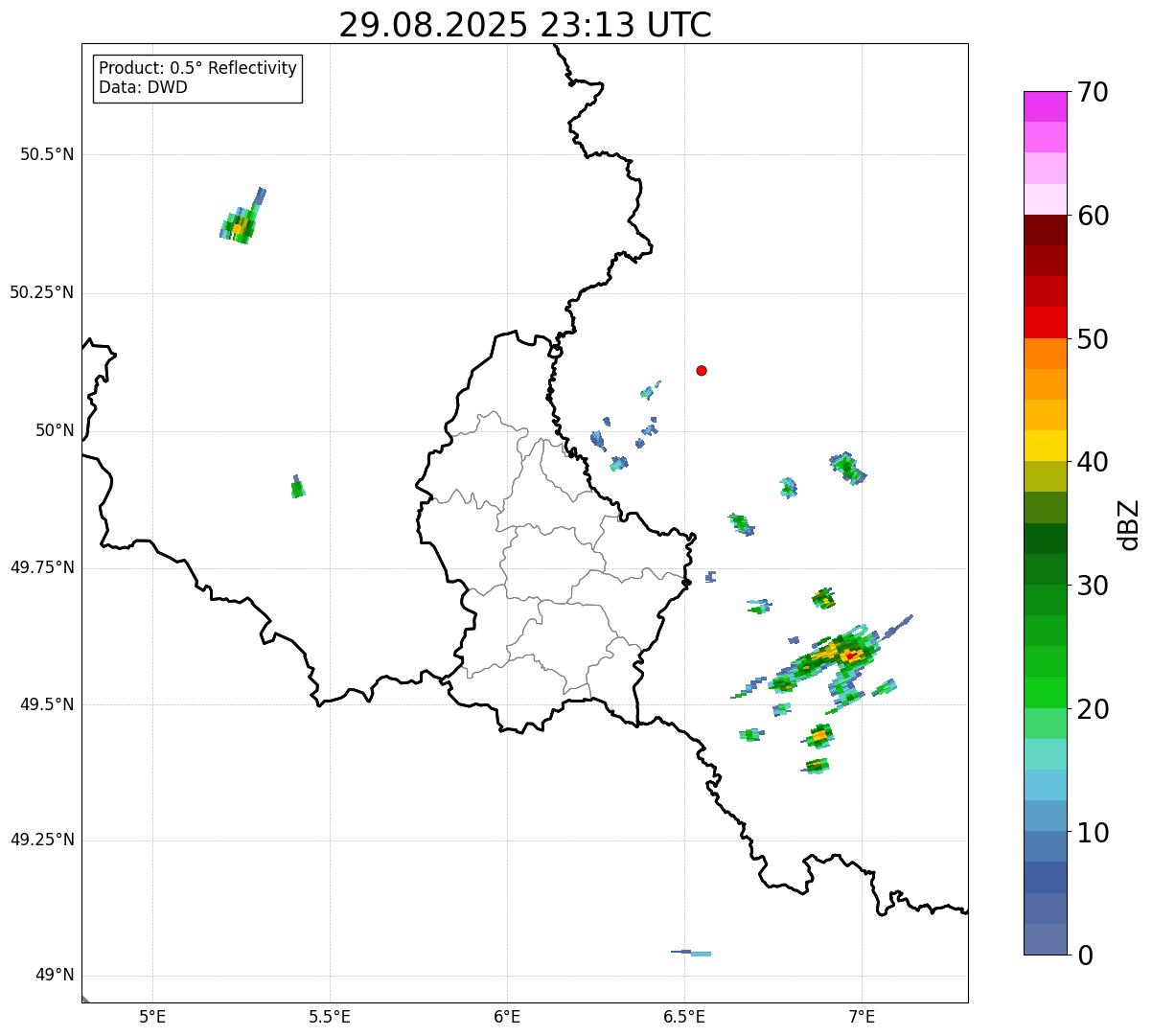
Task: Click the 6°E longitude label
Action: pyautogui.click(x=507, y=1016)
